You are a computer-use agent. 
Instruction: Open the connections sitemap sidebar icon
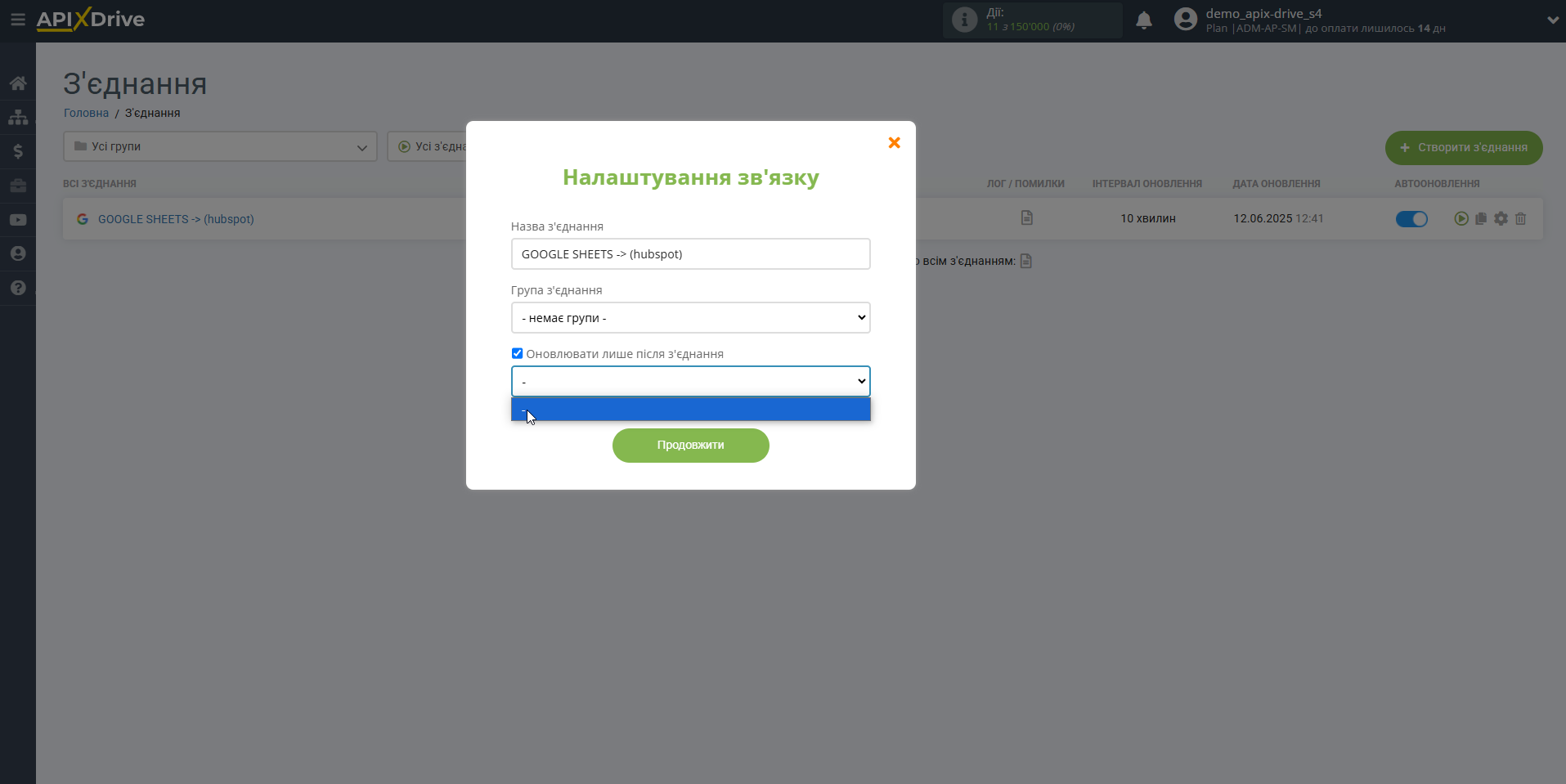pos(18,117)
